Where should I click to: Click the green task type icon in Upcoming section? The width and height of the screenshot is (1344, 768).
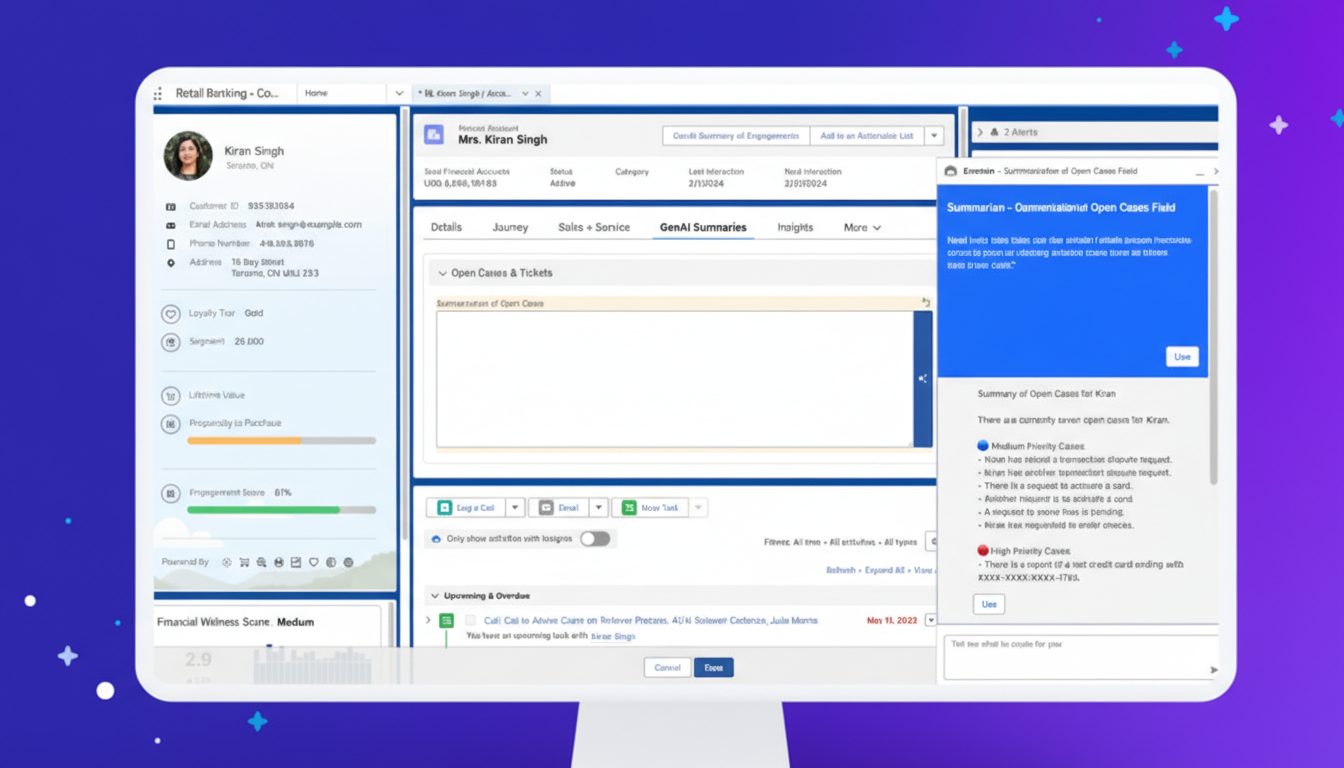pyautogui.click(x=446, y=620)
